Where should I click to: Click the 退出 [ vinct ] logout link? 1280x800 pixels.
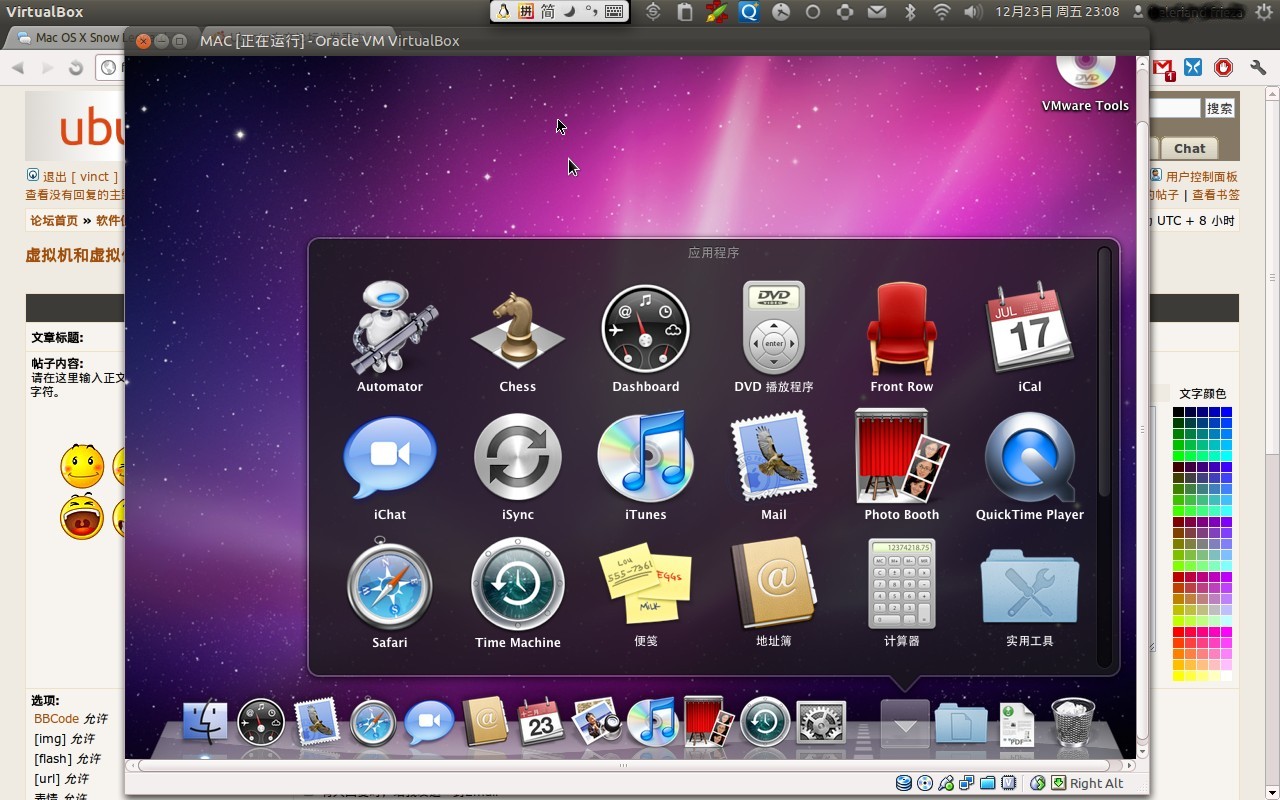tap(80, 177)
